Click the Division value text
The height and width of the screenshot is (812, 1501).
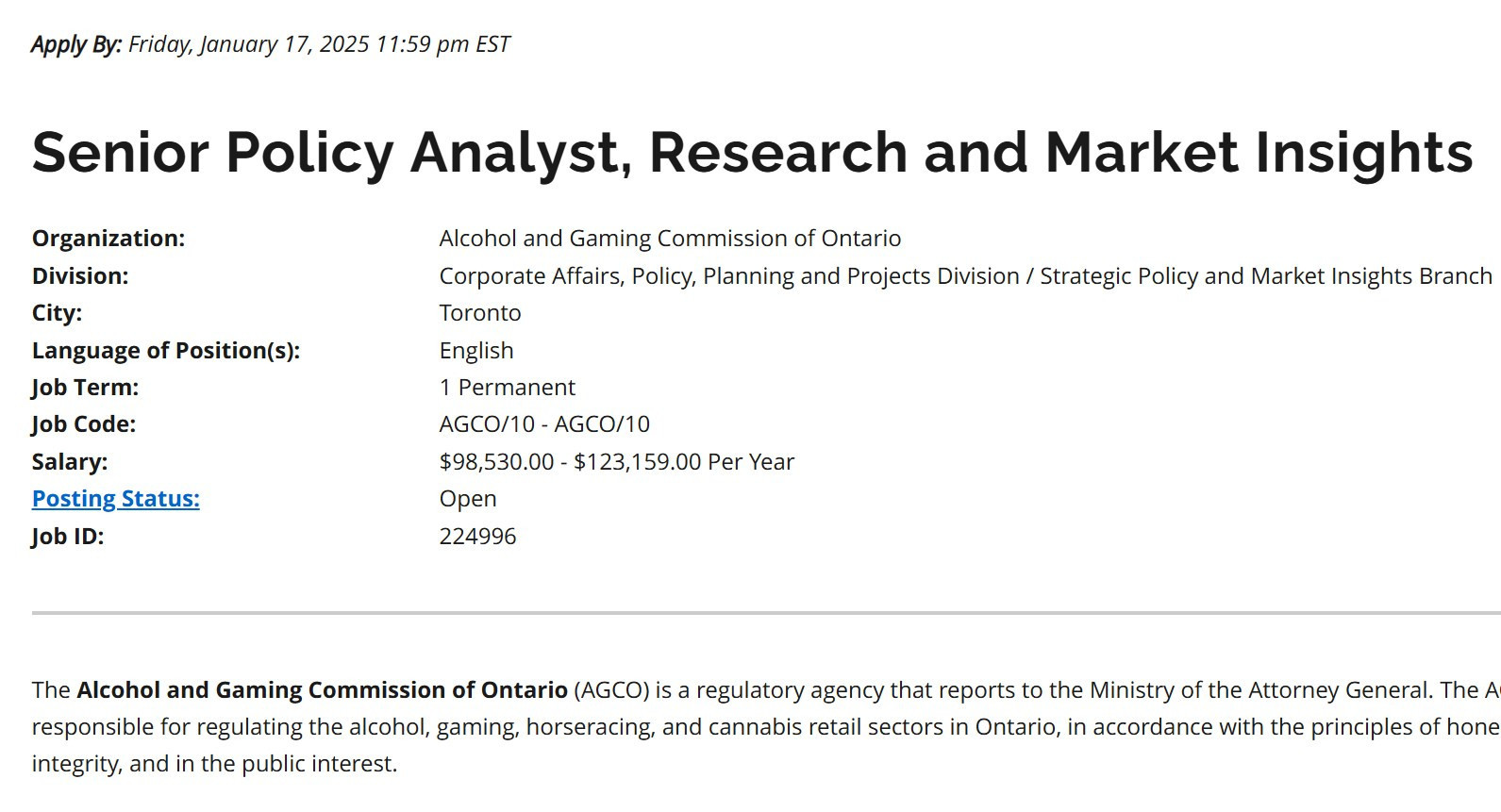tap(966, 276)
